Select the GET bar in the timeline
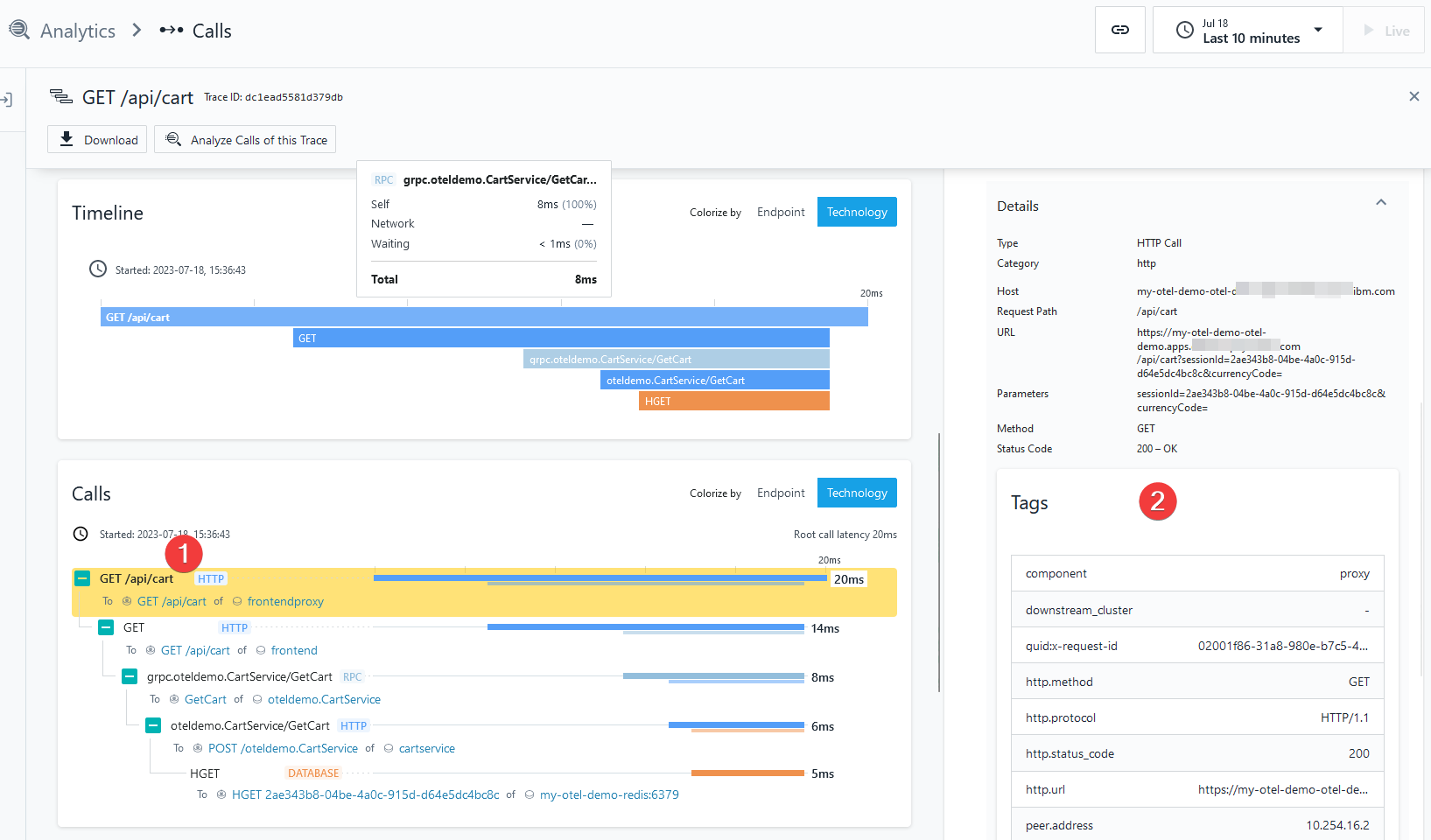1431x840 pixels. [x=561, y=338]
